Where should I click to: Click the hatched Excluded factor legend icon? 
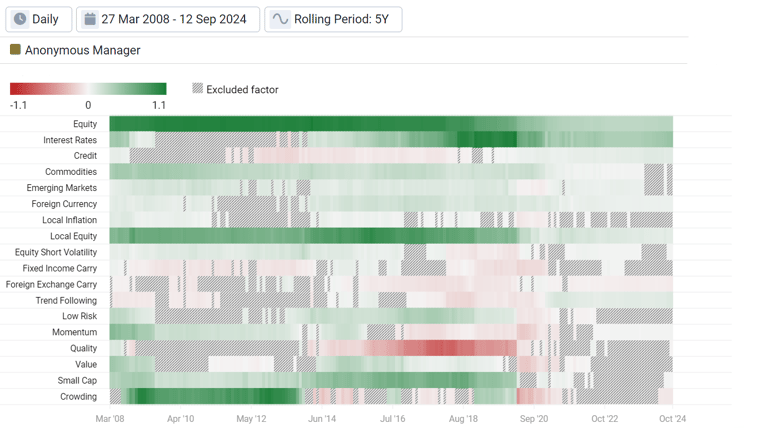[197, 89]
